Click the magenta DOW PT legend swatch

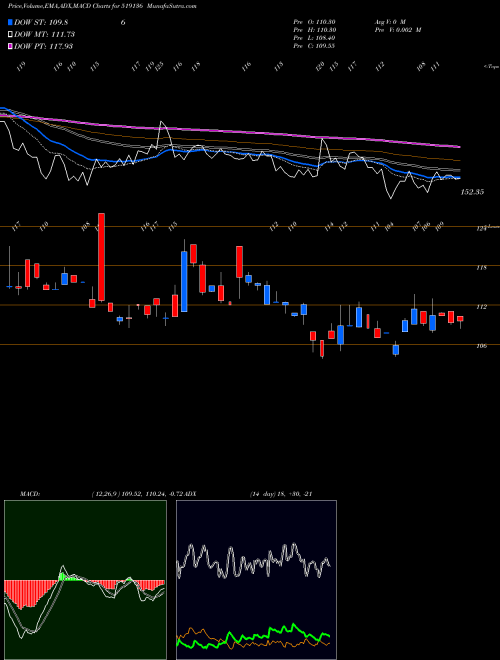pyautogui.click(x=10, y=46)
